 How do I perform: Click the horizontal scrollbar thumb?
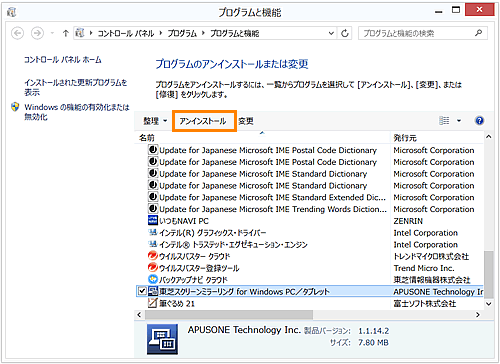[x=229, y=315]
